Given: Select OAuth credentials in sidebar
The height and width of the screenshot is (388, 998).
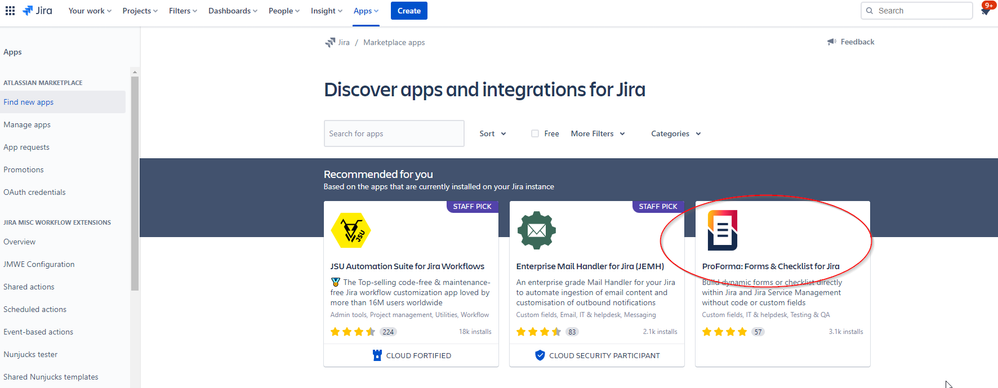Looking at the screenshot, I should pos(34,192).
